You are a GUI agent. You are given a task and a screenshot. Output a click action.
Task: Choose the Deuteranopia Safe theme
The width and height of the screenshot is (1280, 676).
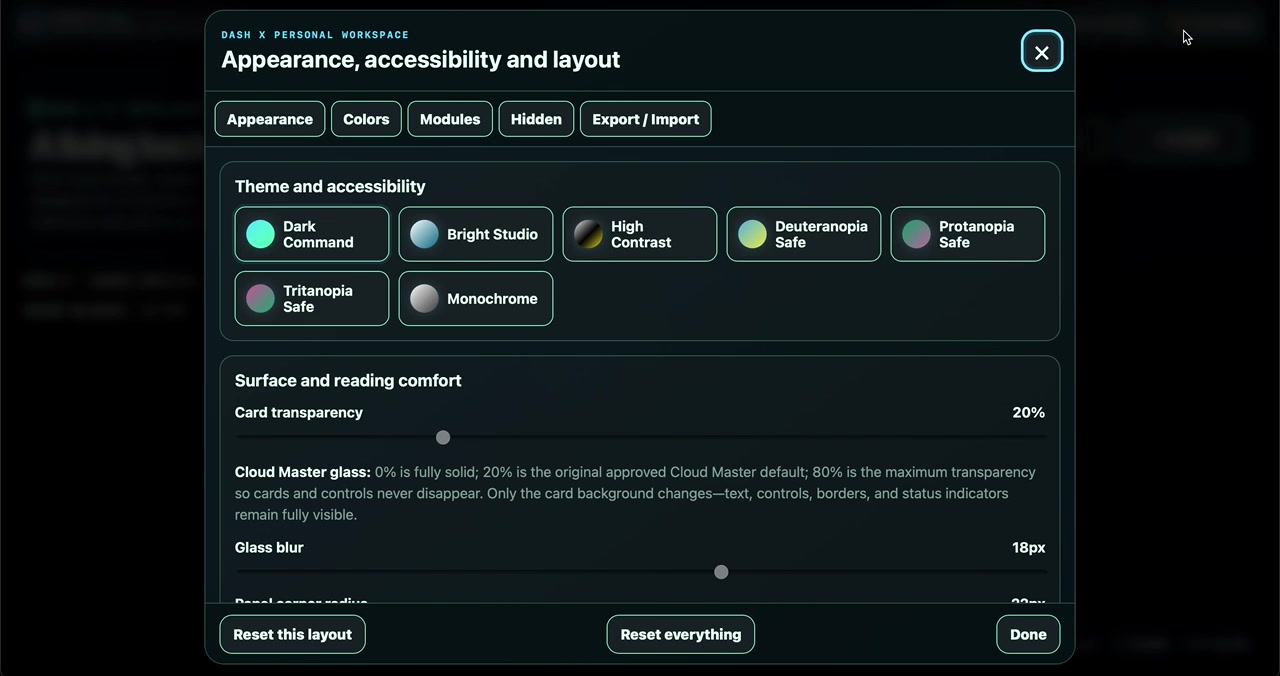(x=804, y=234)
